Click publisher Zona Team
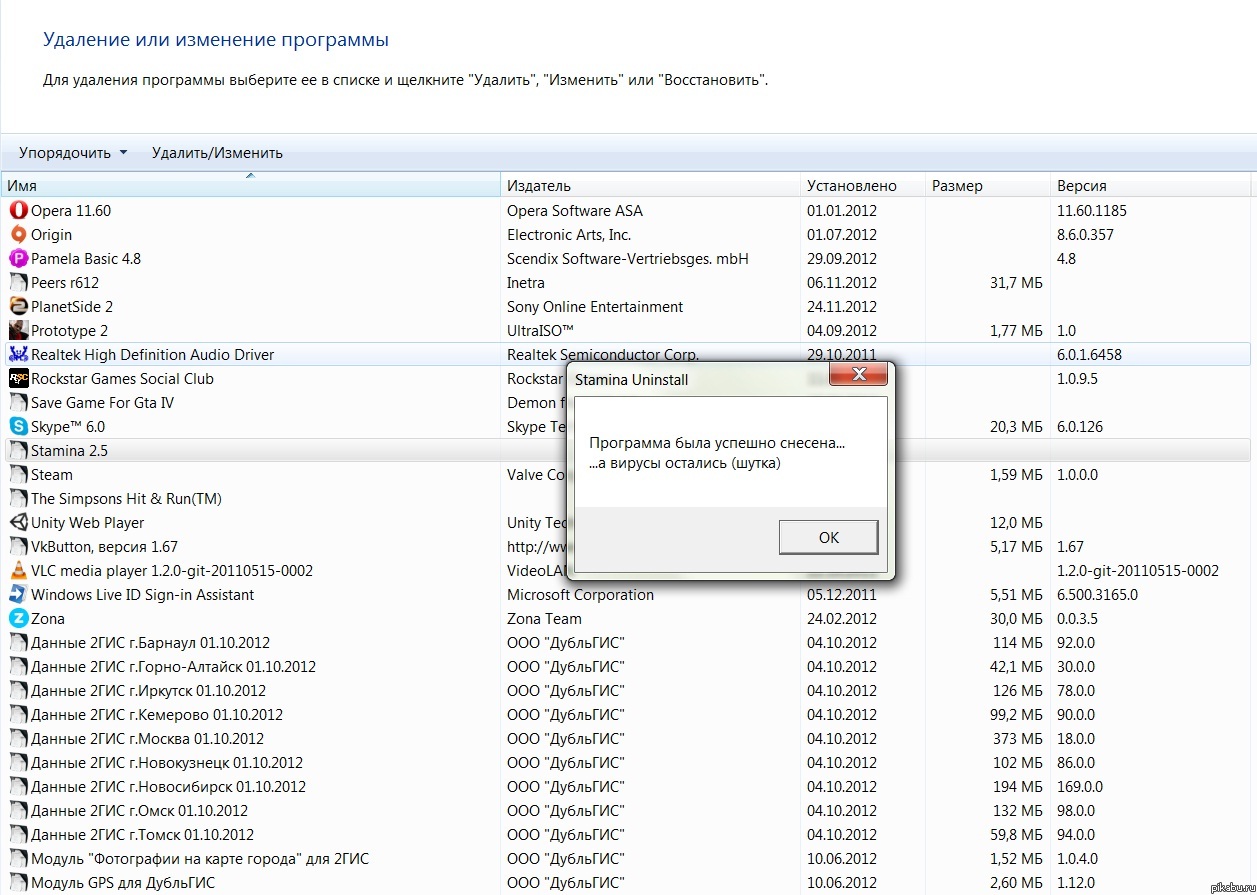The height and width of the screenshot is (895, 1257). pos(544,618)
